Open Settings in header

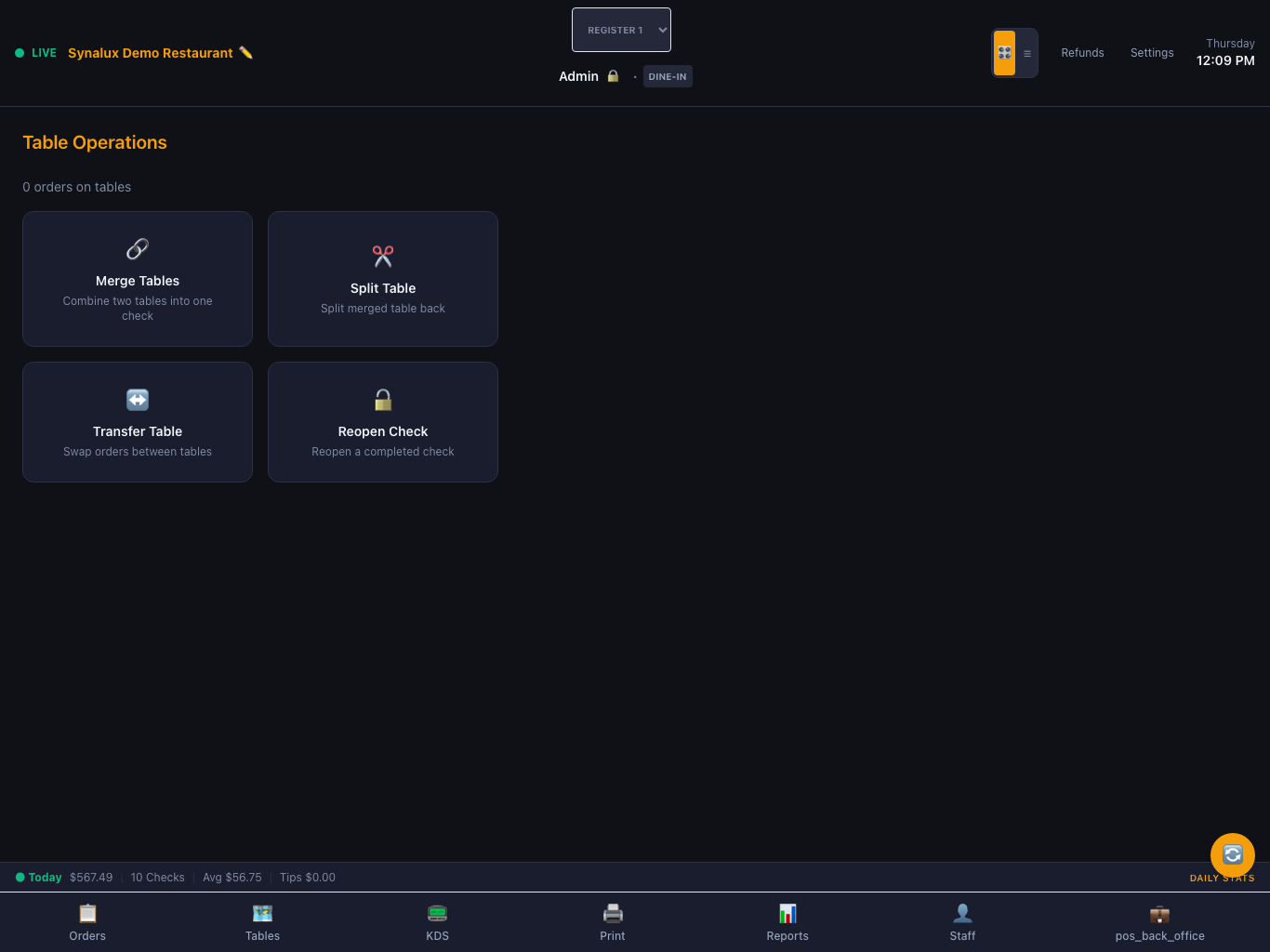(1152, 53)
